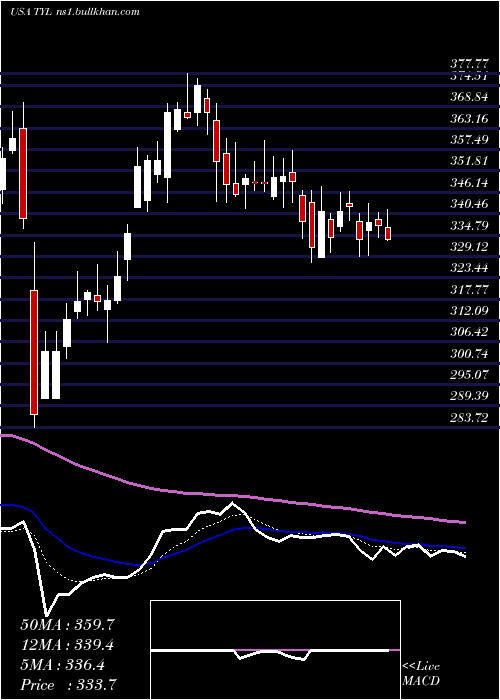The width and height of the screenshot is (500, 700).
Task: Select the 357.49 price level label
Action: pyautogui.click(x=468, y=140)
